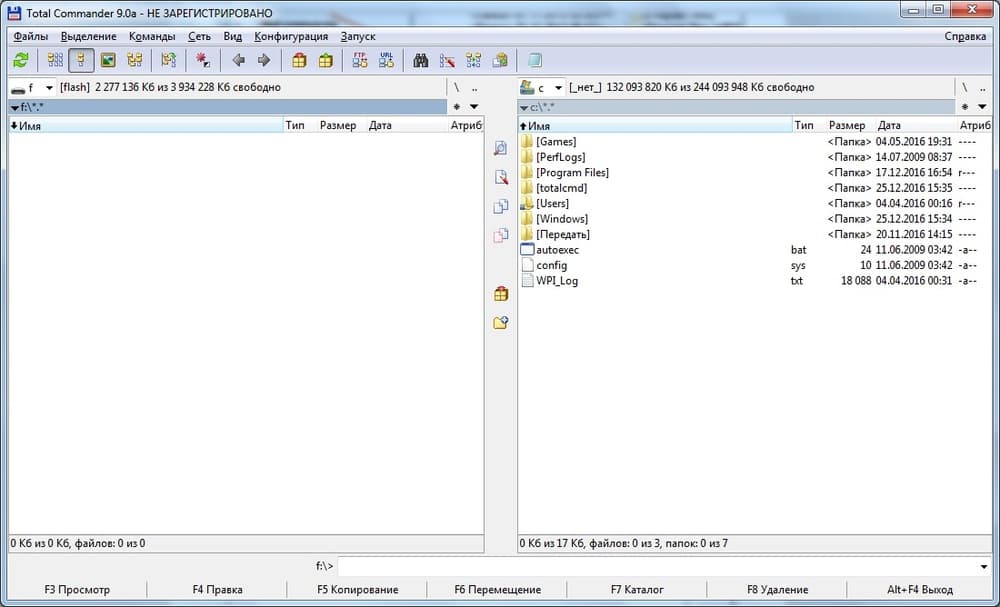Open the Файлы menu

coord(31,36)
